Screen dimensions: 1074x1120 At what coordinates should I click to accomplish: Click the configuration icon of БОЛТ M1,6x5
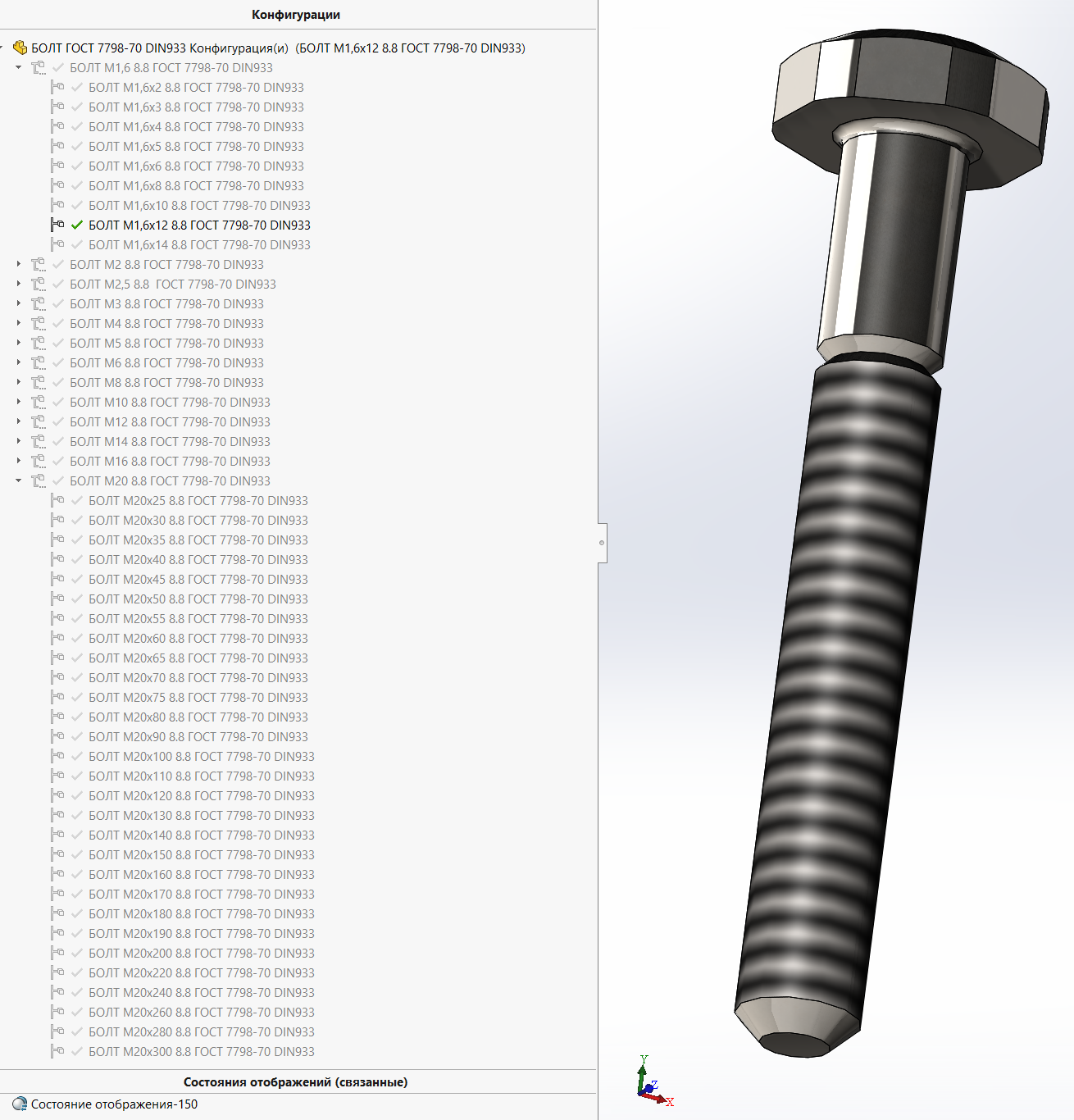pos(57,146)
